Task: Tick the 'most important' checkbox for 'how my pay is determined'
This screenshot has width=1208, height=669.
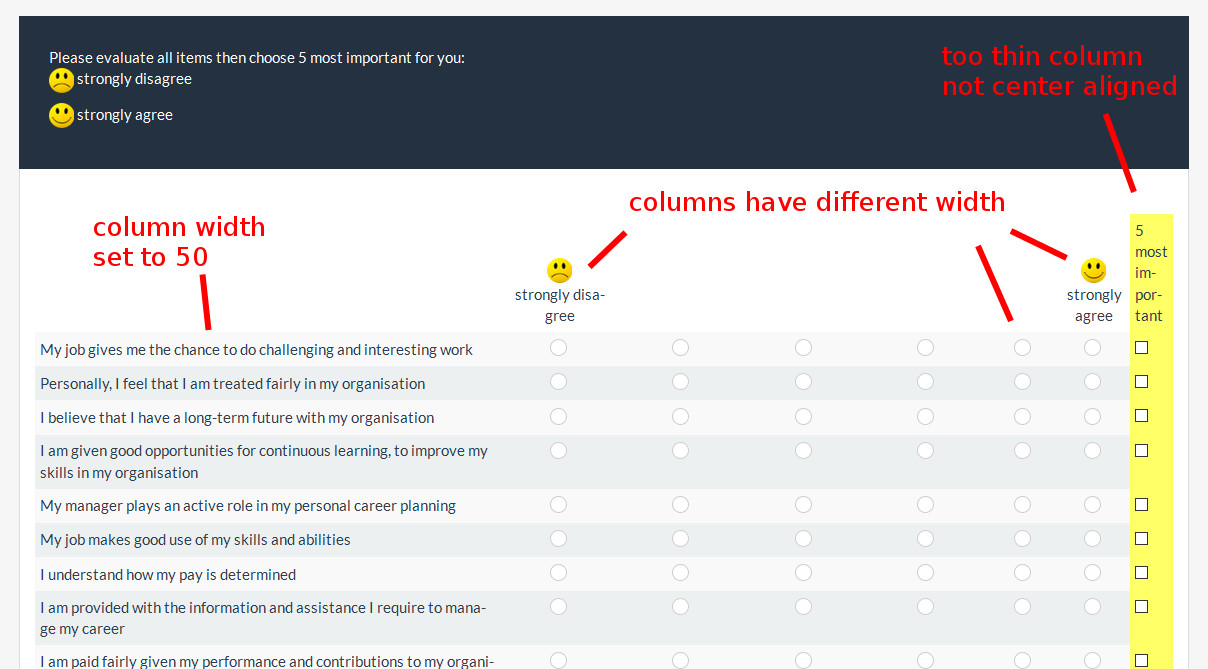Action: 1141,573
